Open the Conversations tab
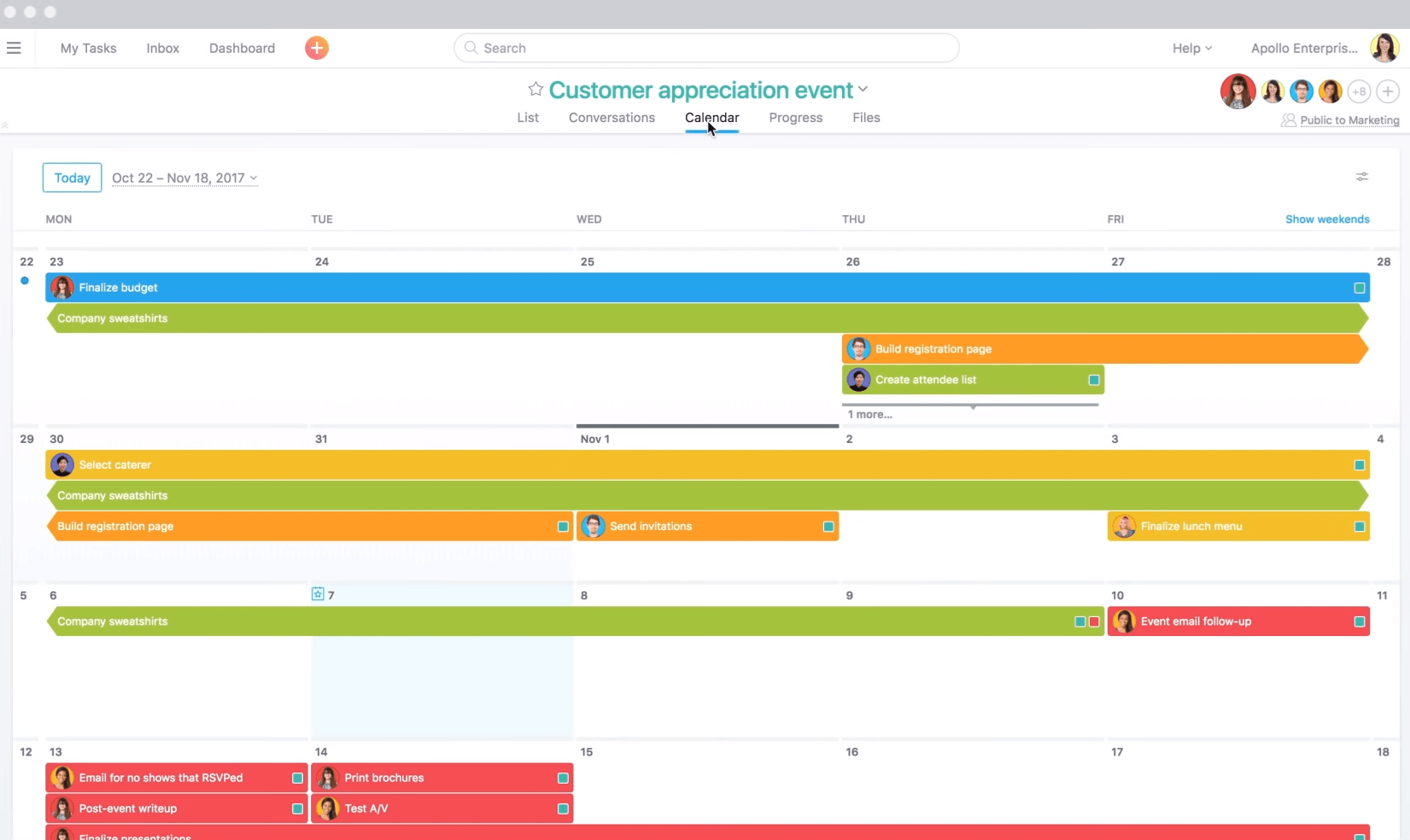The width and height of the screenshot is (1410, 840). (x=611, y=118)
